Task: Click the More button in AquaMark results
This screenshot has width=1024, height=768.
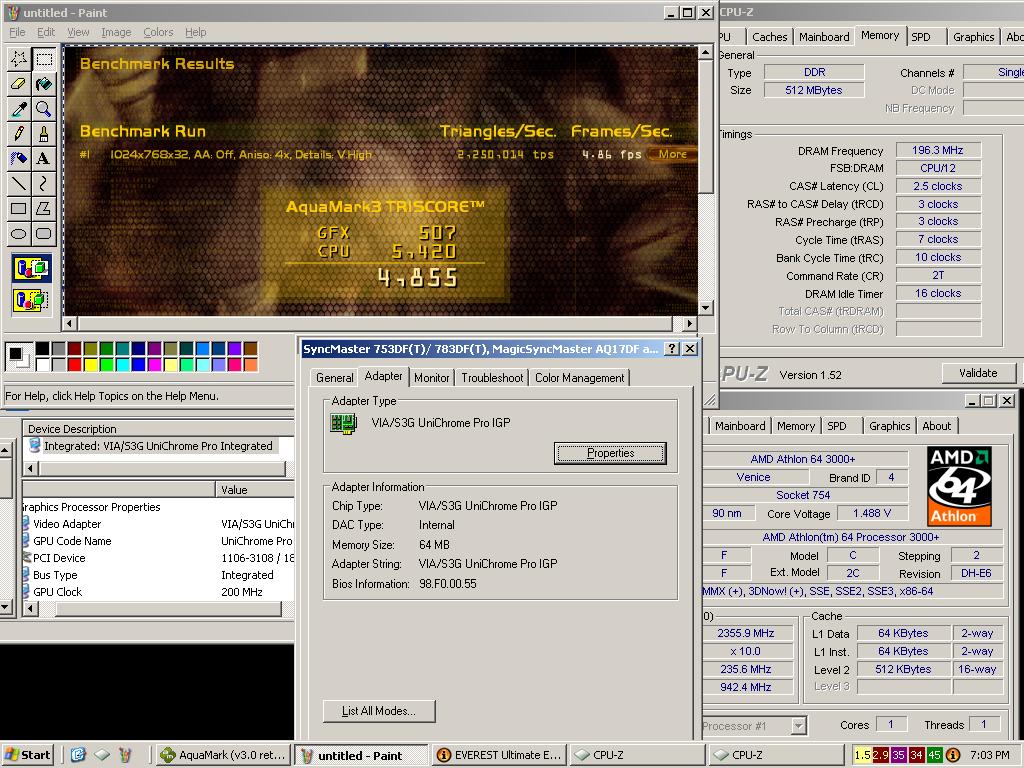Action: tap(672, 154)
